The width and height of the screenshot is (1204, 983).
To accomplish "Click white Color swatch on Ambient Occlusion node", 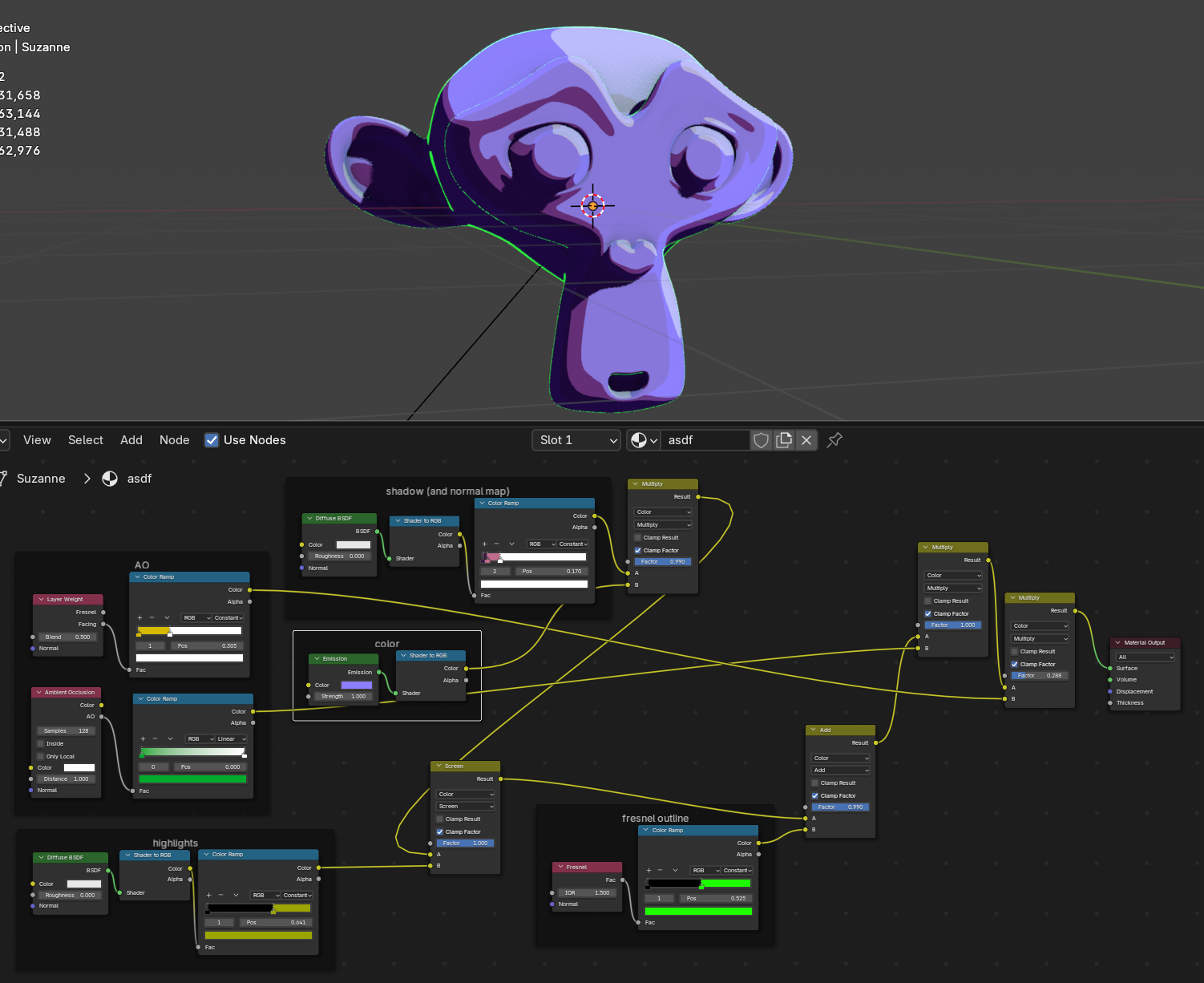I will point(79,767).
